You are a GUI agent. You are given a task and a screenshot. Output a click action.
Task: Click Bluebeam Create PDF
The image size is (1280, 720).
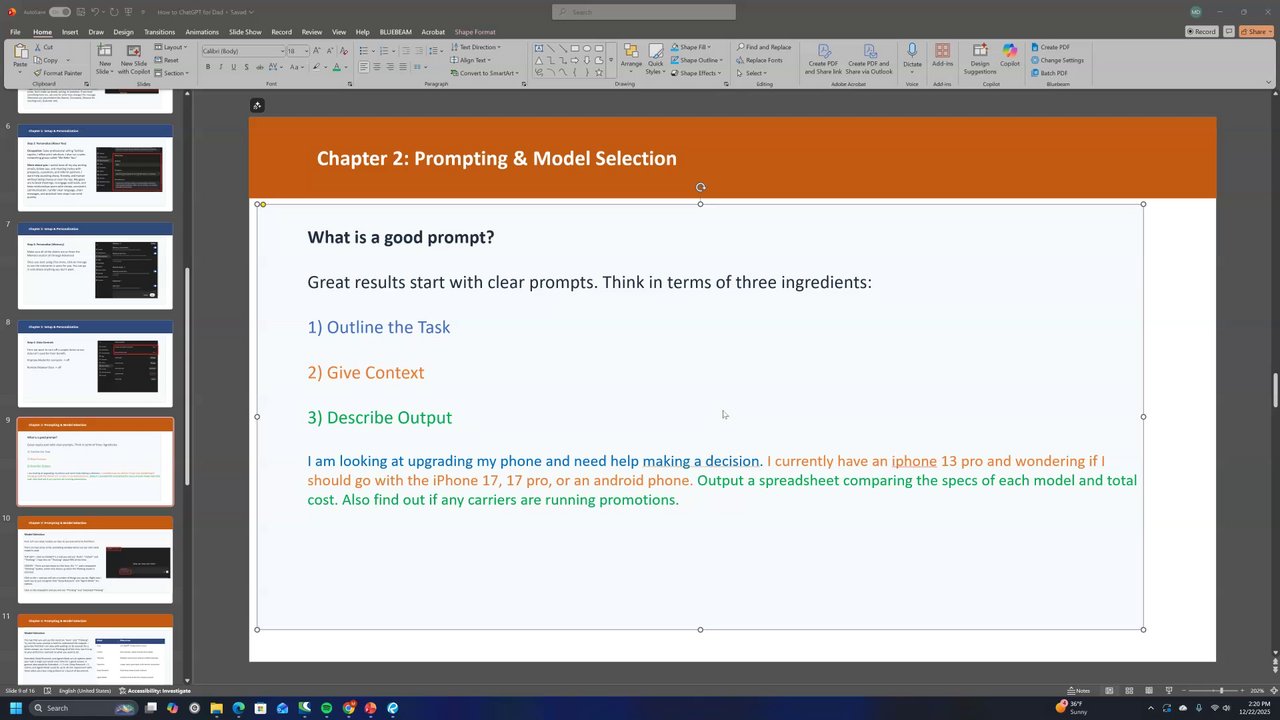pyautogui.click(x=1049, y=47)
